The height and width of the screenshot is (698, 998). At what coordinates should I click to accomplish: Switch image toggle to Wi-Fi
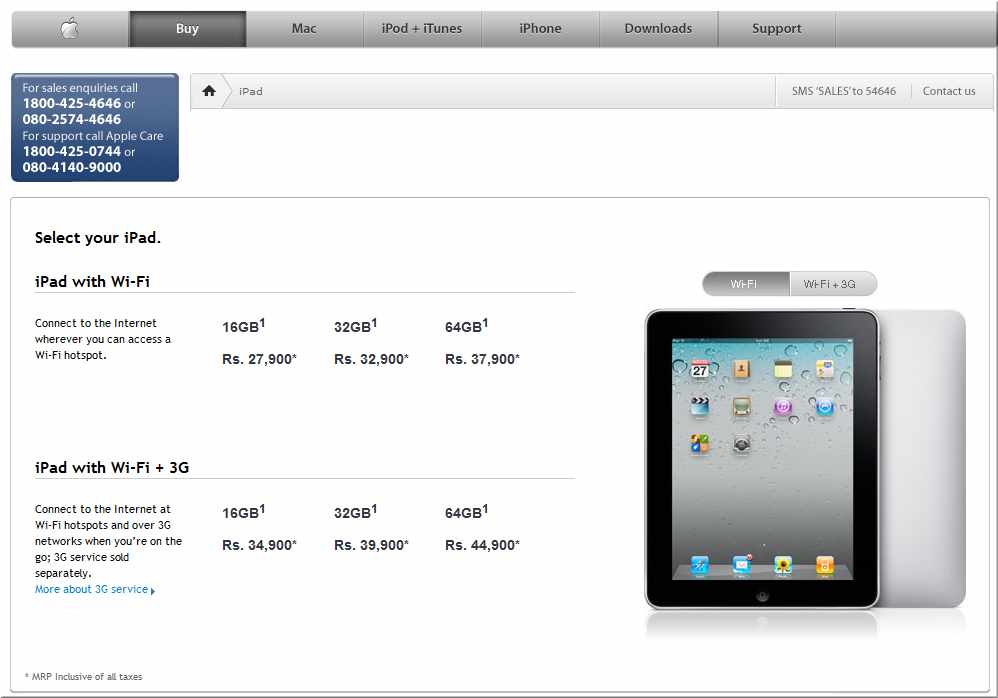745,284
